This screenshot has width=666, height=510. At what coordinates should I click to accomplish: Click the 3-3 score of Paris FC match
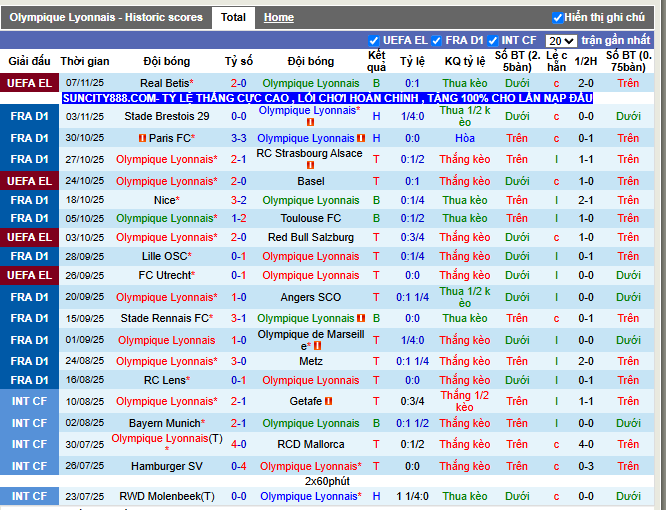click(239, 138)
